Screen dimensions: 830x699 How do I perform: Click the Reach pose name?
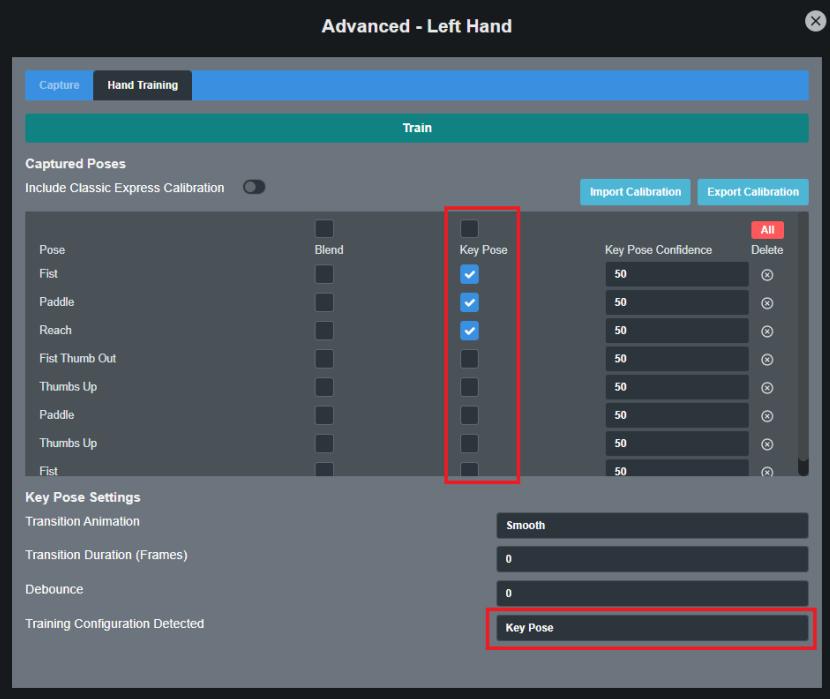pos(55,330)
